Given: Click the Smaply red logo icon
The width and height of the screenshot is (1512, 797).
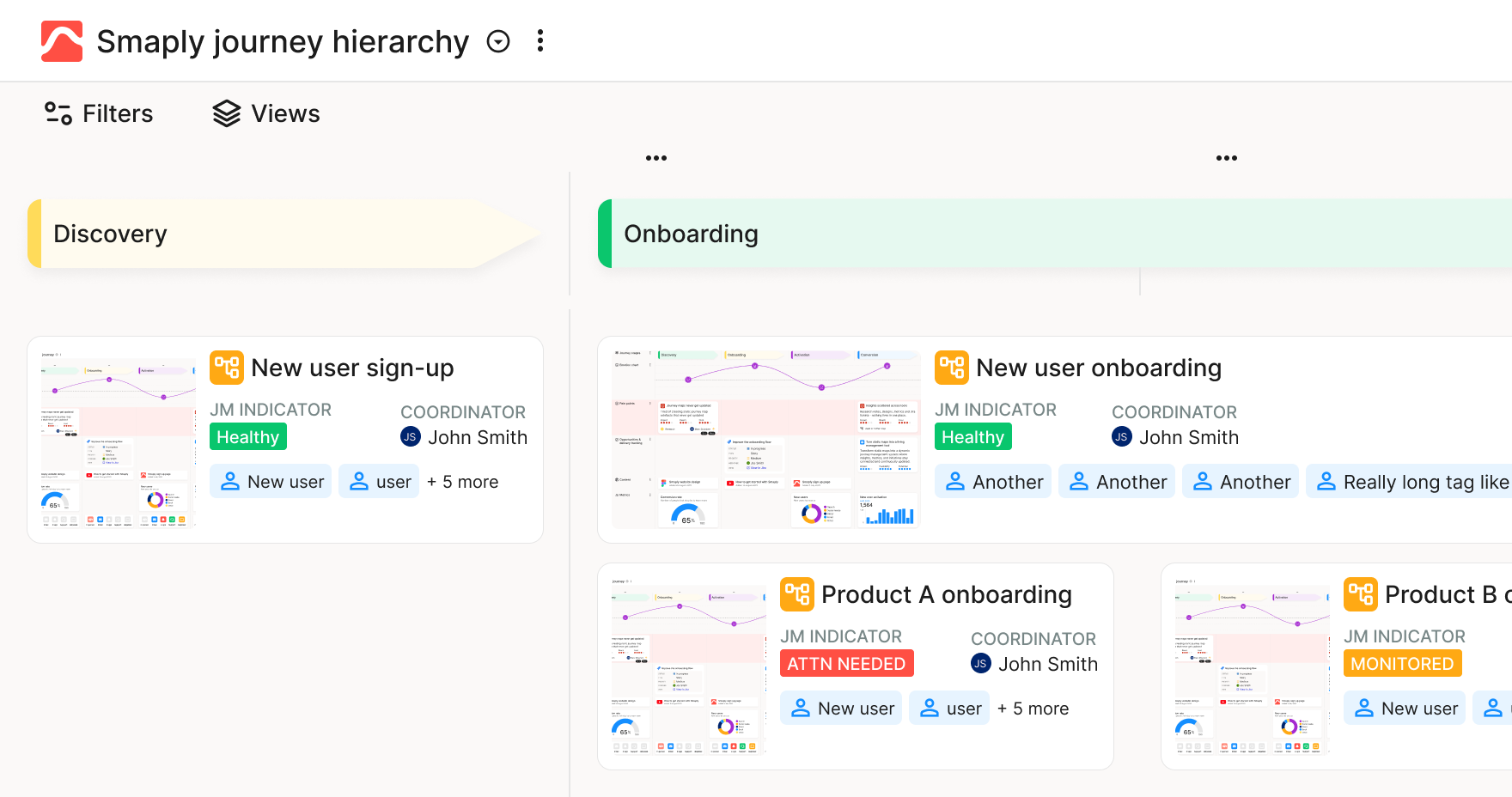Looking at the screenshot, I should point(62,41).
